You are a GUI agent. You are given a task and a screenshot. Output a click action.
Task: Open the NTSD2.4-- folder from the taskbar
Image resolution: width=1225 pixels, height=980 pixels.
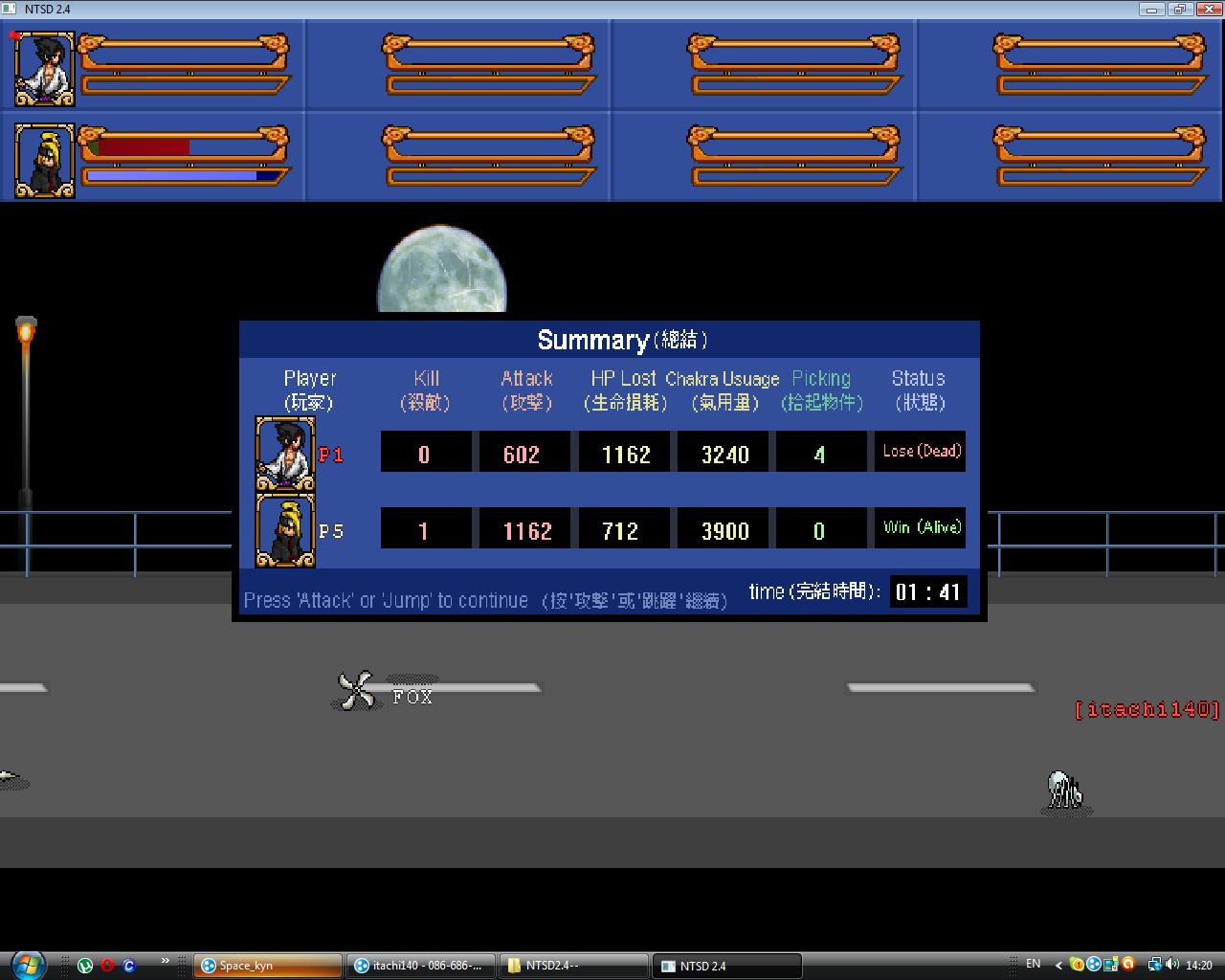[x=574, y=966]
